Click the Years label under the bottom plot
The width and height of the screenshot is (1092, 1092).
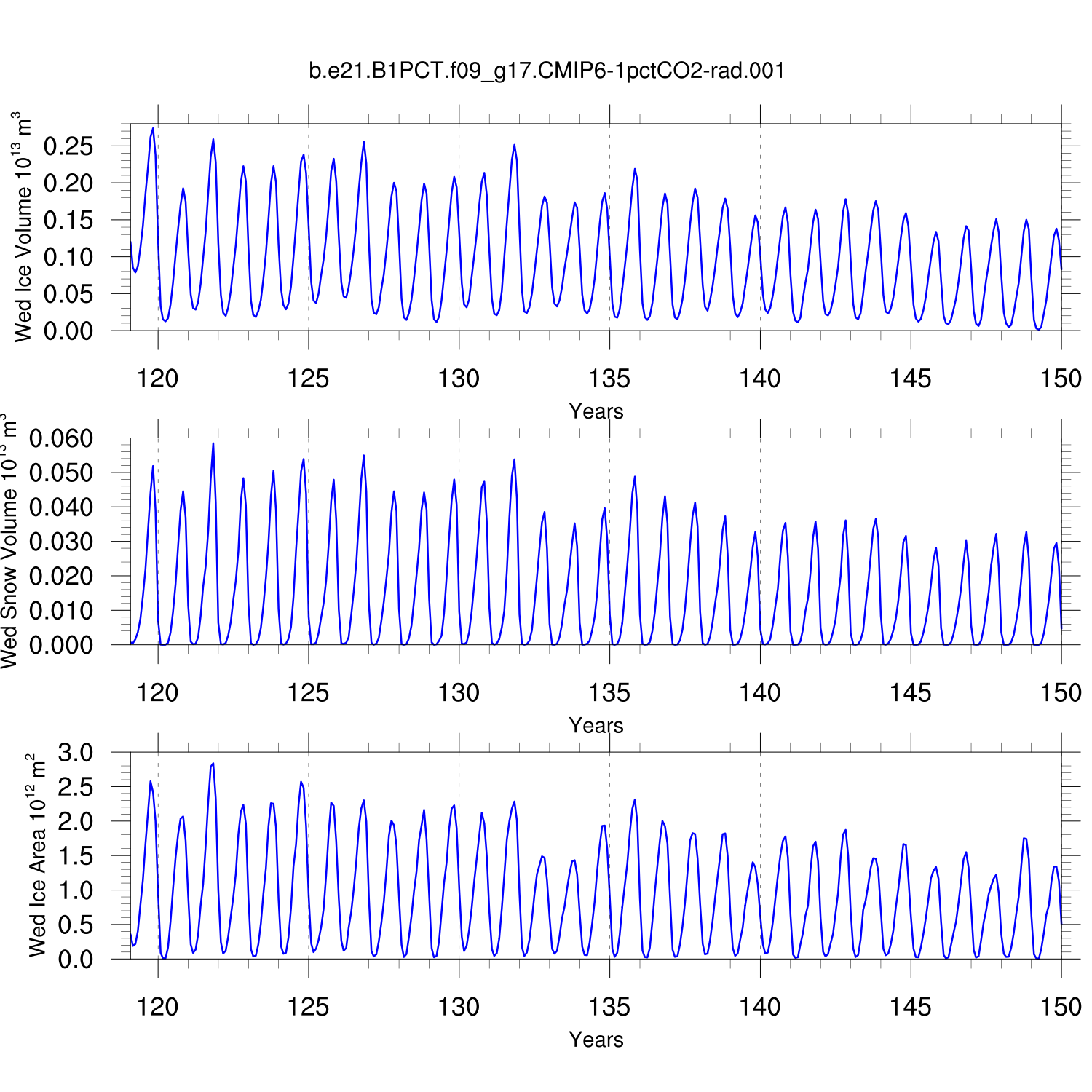tap(596, 1040)
